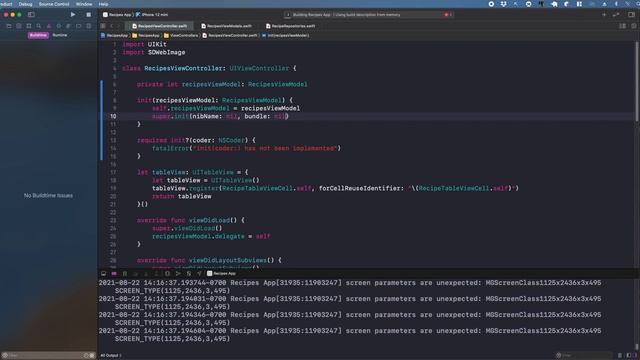Click the Dropbox menu bar icon
Image resolution: width=640 pixels, height=360 pixels.
[504, 4]
